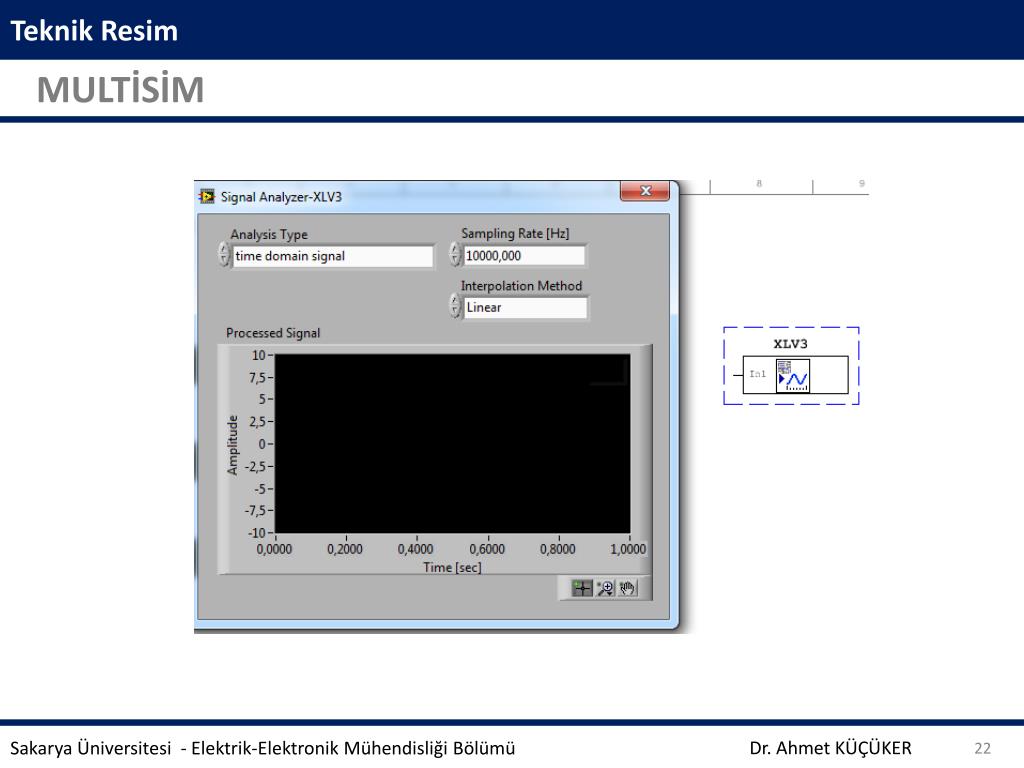Click the Analysis Type label
This screenshot has height=768, width=1024.
[268, 234]
